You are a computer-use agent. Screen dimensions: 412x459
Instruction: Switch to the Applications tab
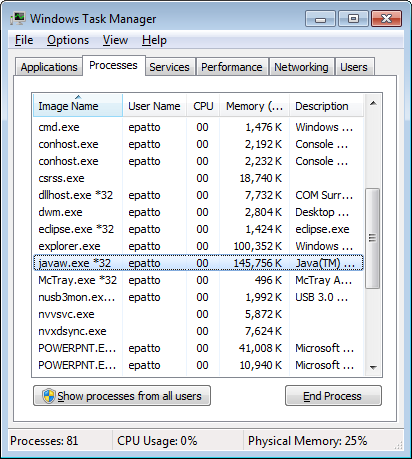pos(49,67)
